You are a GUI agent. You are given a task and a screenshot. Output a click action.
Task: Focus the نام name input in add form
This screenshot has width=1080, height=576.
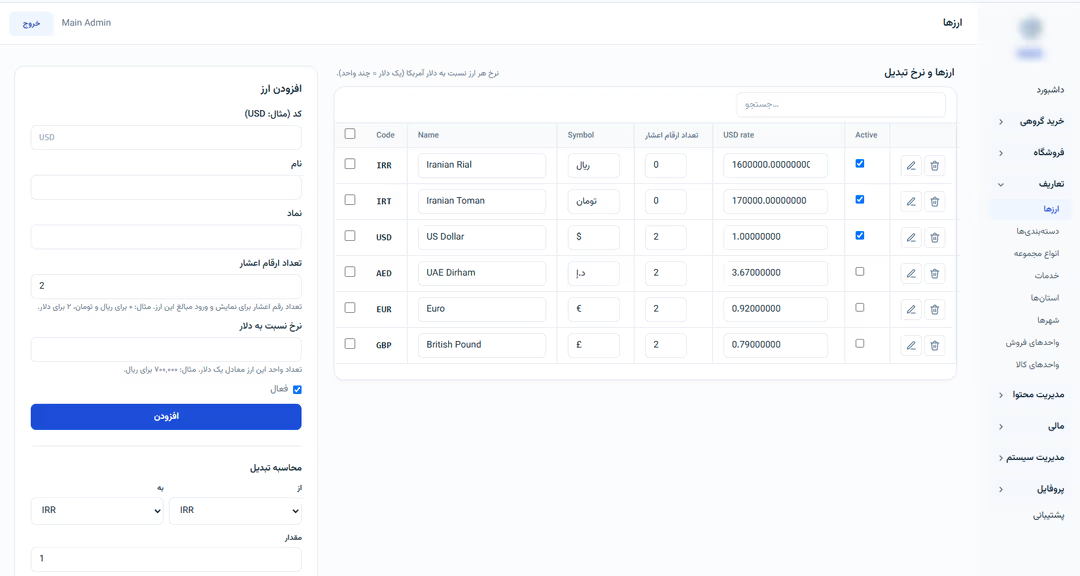coord(166,187)
